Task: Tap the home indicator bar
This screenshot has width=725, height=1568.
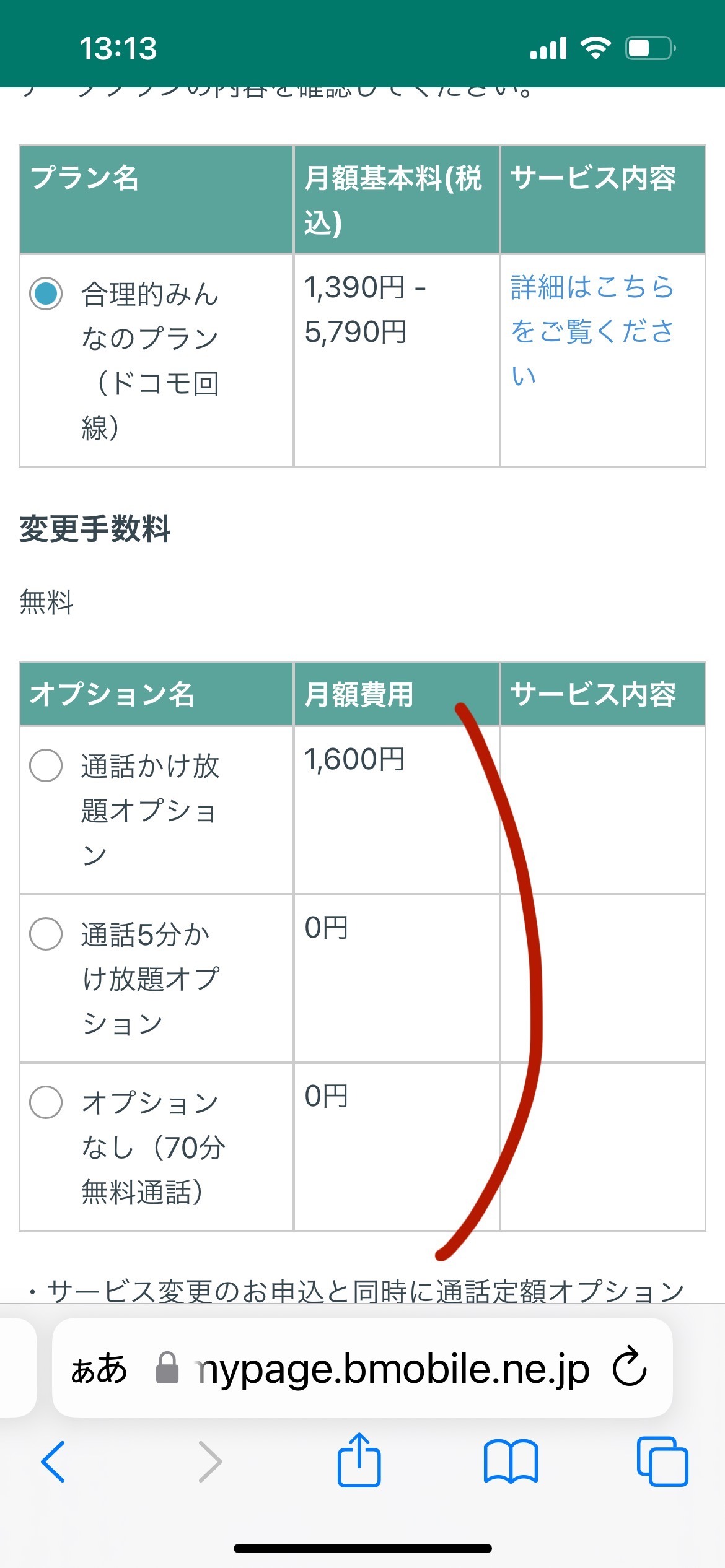Action: click(362, 1548)
